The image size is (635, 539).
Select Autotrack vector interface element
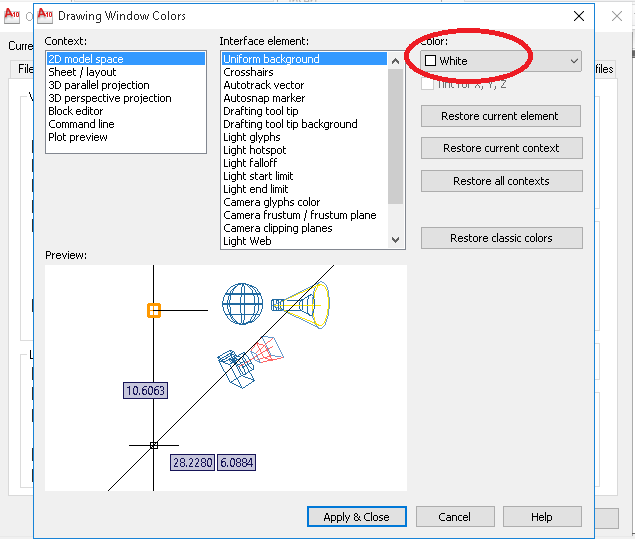(x=304, y=85)
